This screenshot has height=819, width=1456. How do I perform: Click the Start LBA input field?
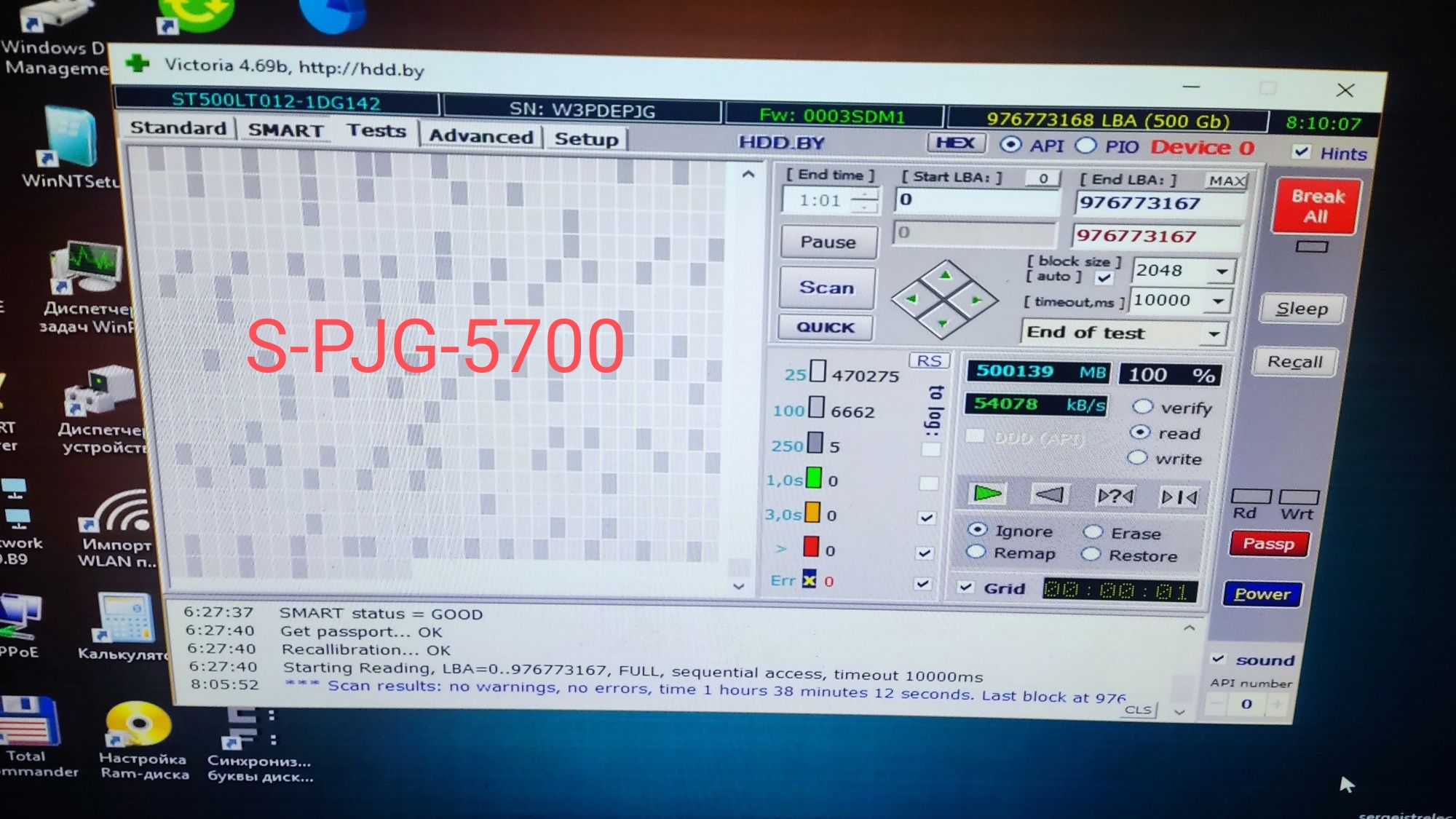(x=978, y=200)
